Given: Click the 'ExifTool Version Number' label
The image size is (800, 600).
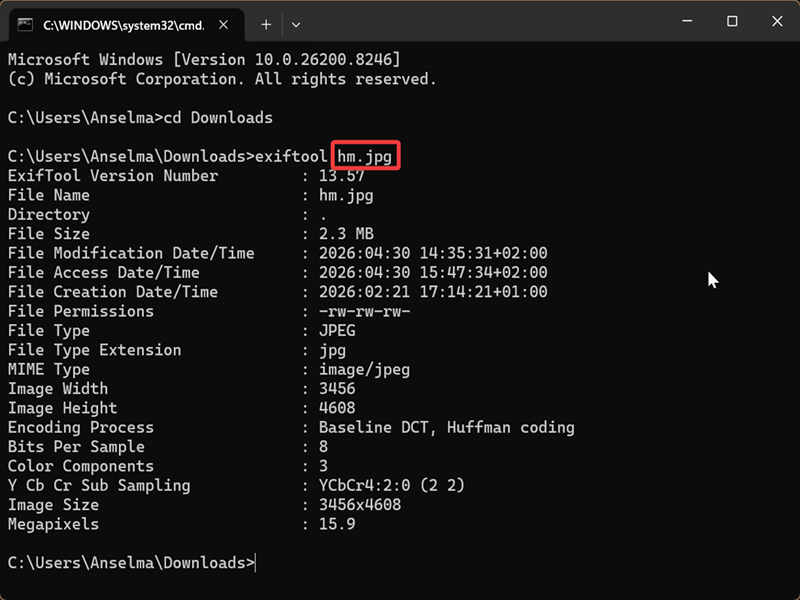Looking at the screenshot, I should click(113, 176).
